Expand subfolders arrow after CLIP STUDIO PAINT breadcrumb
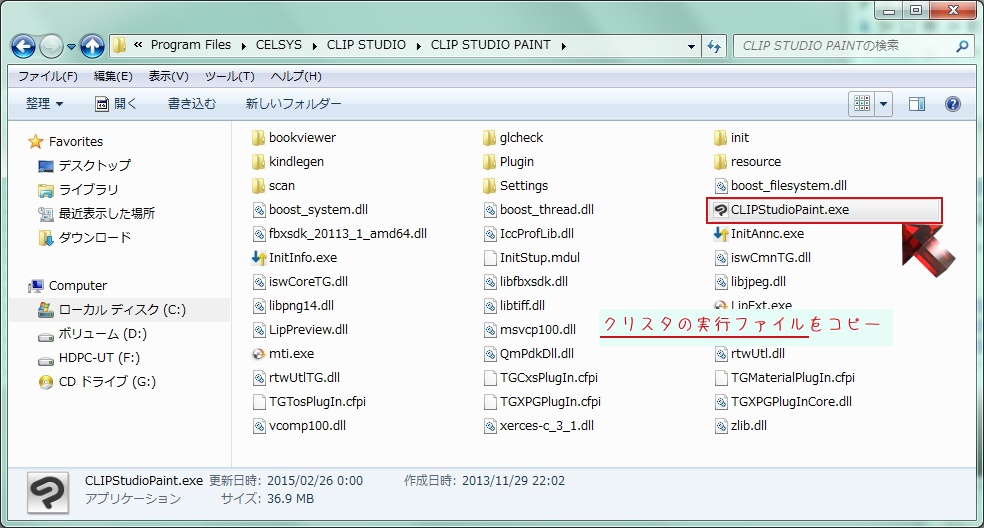 [x=564, y=46]
